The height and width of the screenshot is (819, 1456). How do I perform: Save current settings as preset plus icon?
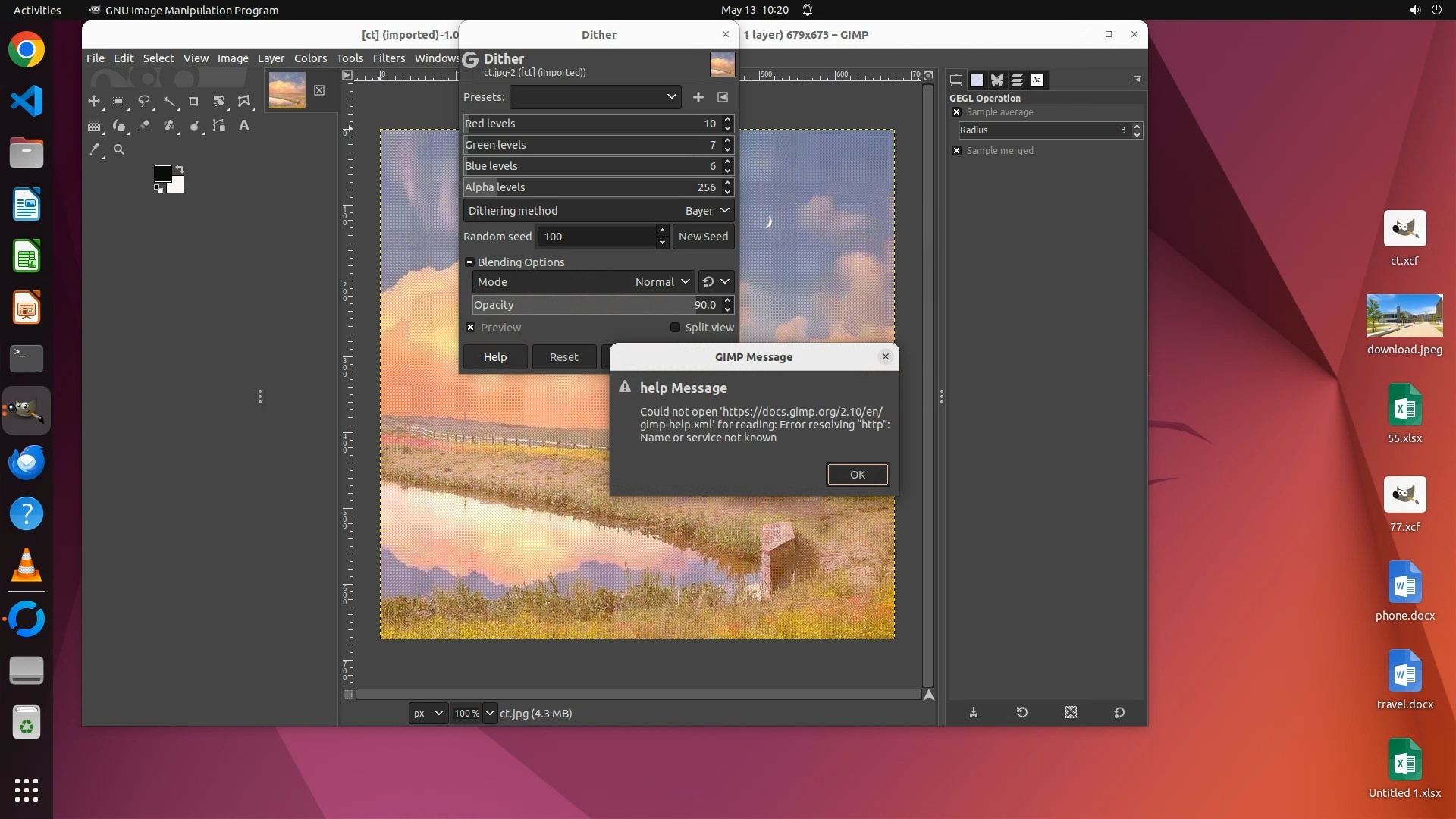698,97
